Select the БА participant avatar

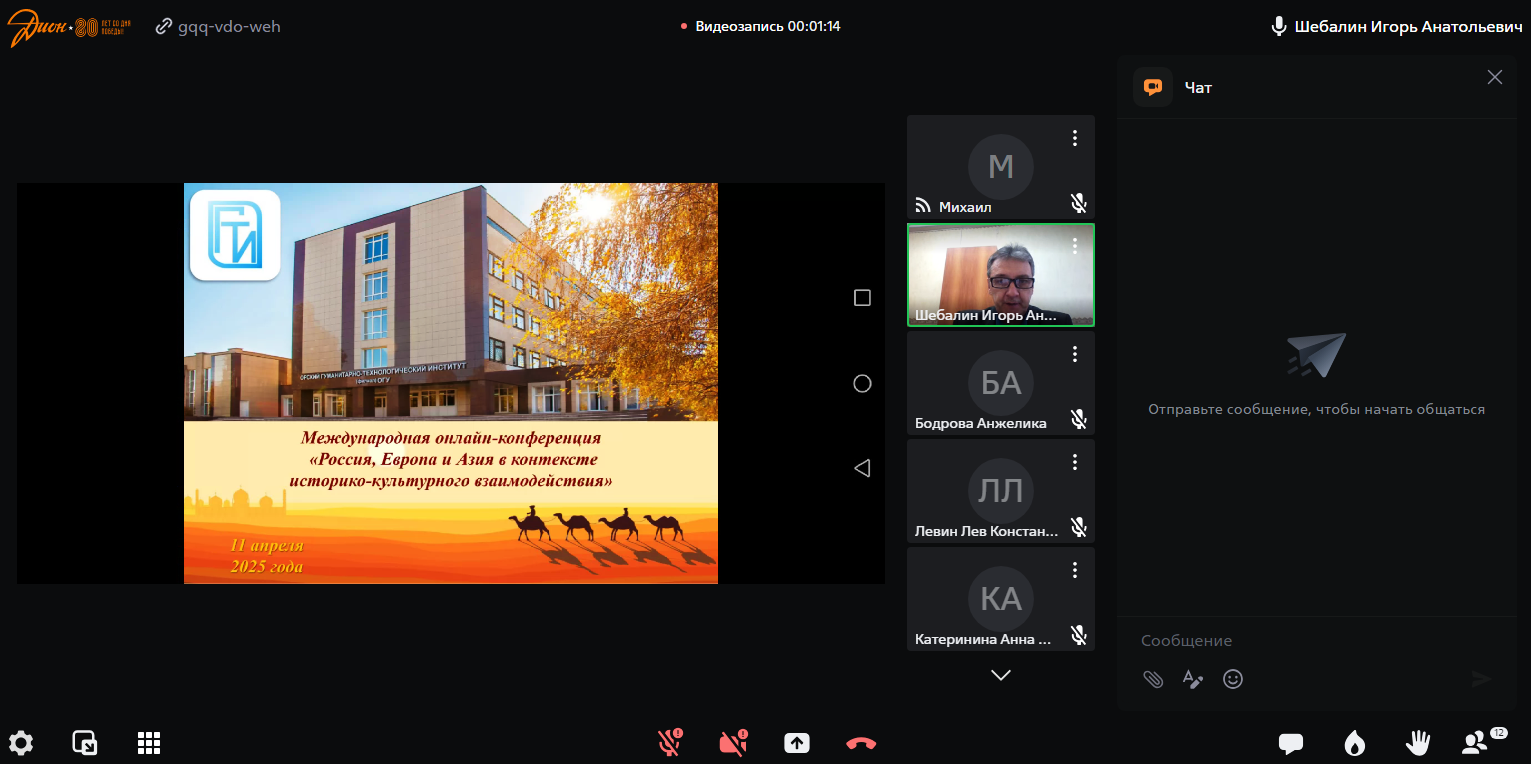pos(1001,383)
